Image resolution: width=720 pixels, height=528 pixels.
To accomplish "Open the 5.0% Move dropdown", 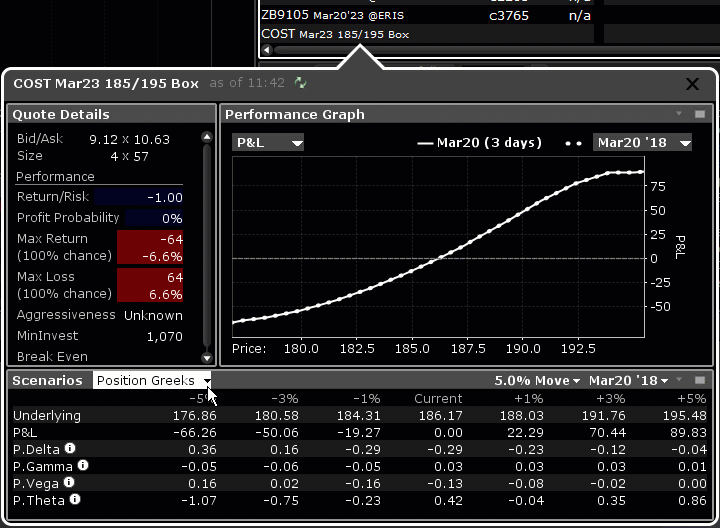I will [537, 381].
